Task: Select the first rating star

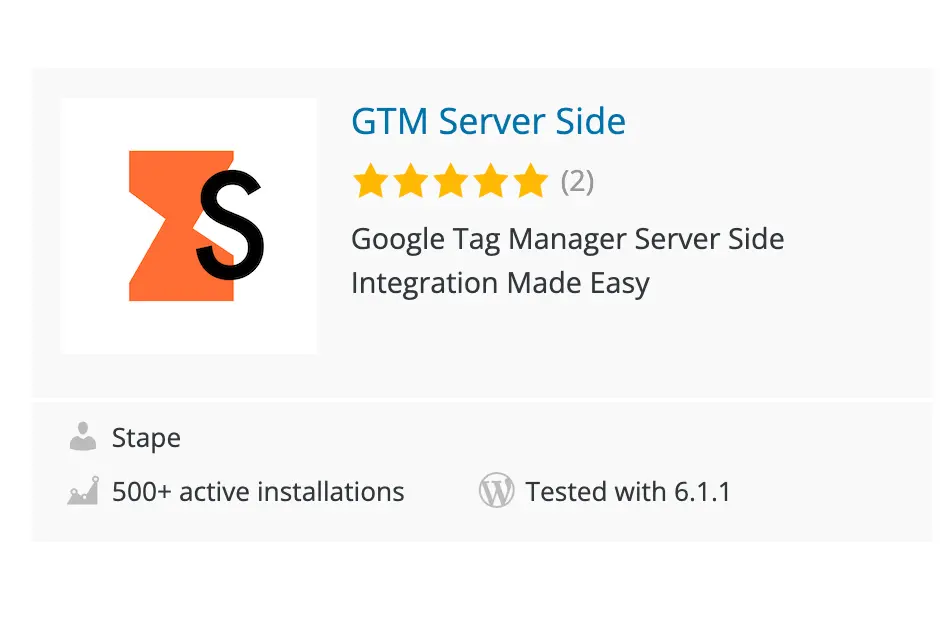Action: (370, 181)
